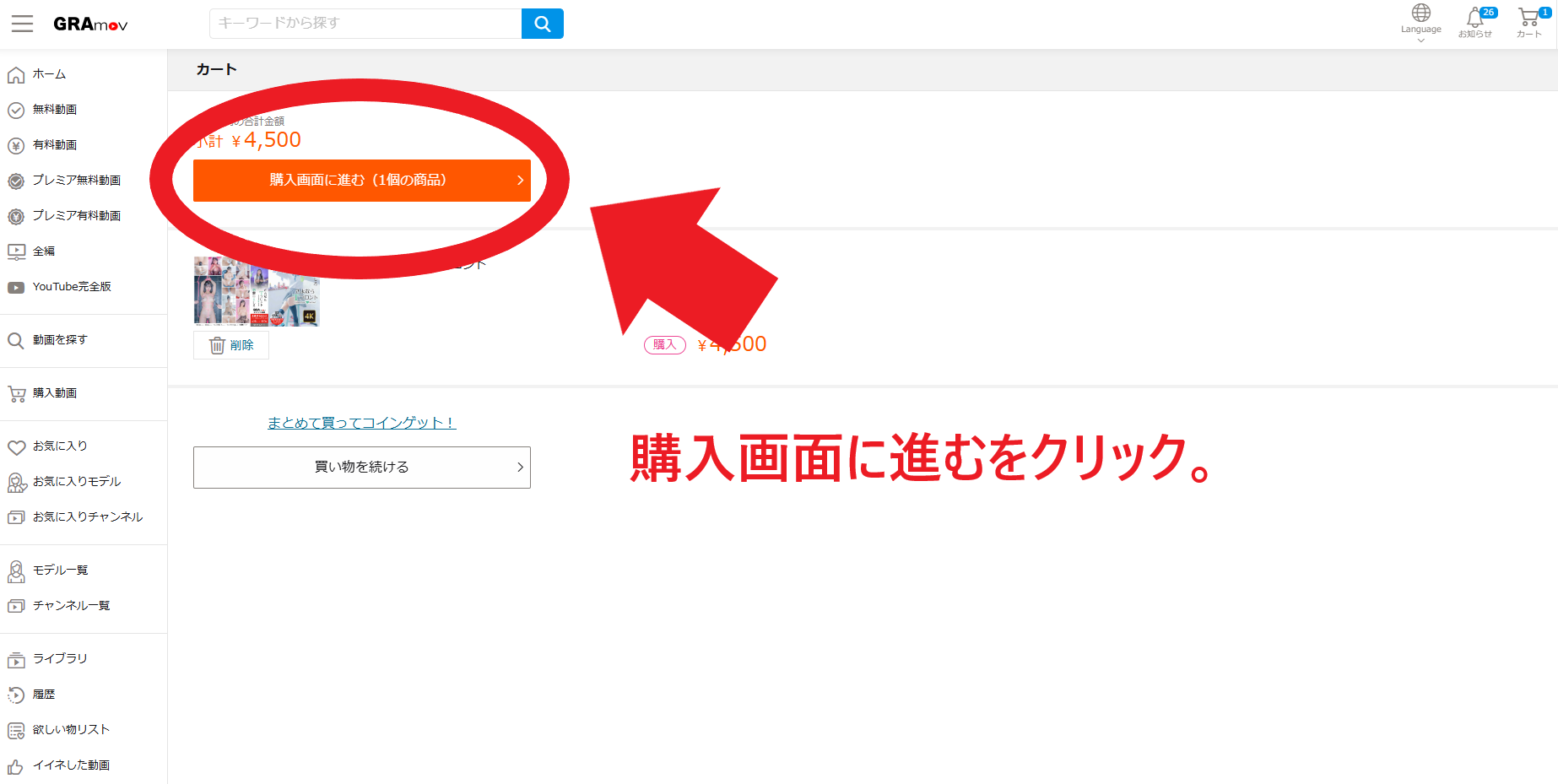Open the Language globe selector

[x=1421, y=23]
